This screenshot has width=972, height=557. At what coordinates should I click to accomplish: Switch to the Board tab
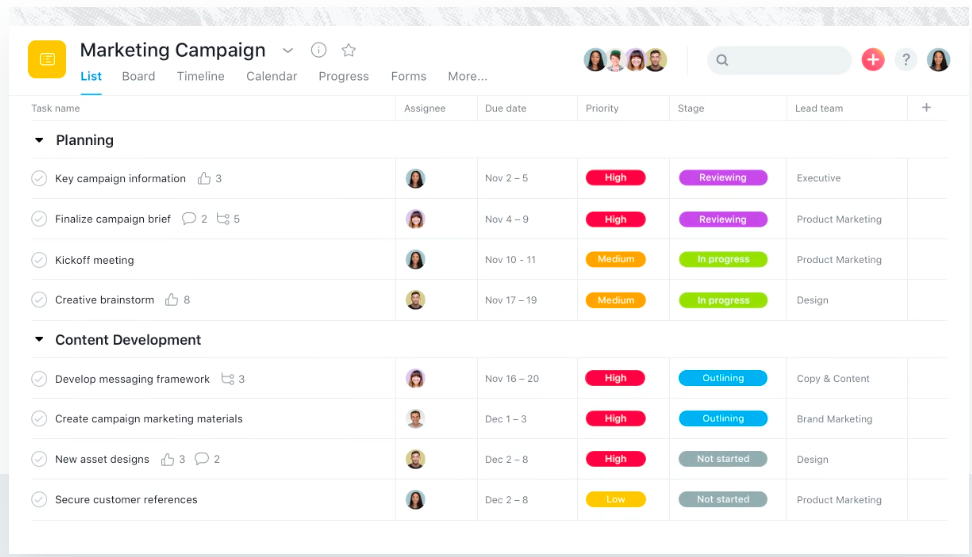coord(138,76)
